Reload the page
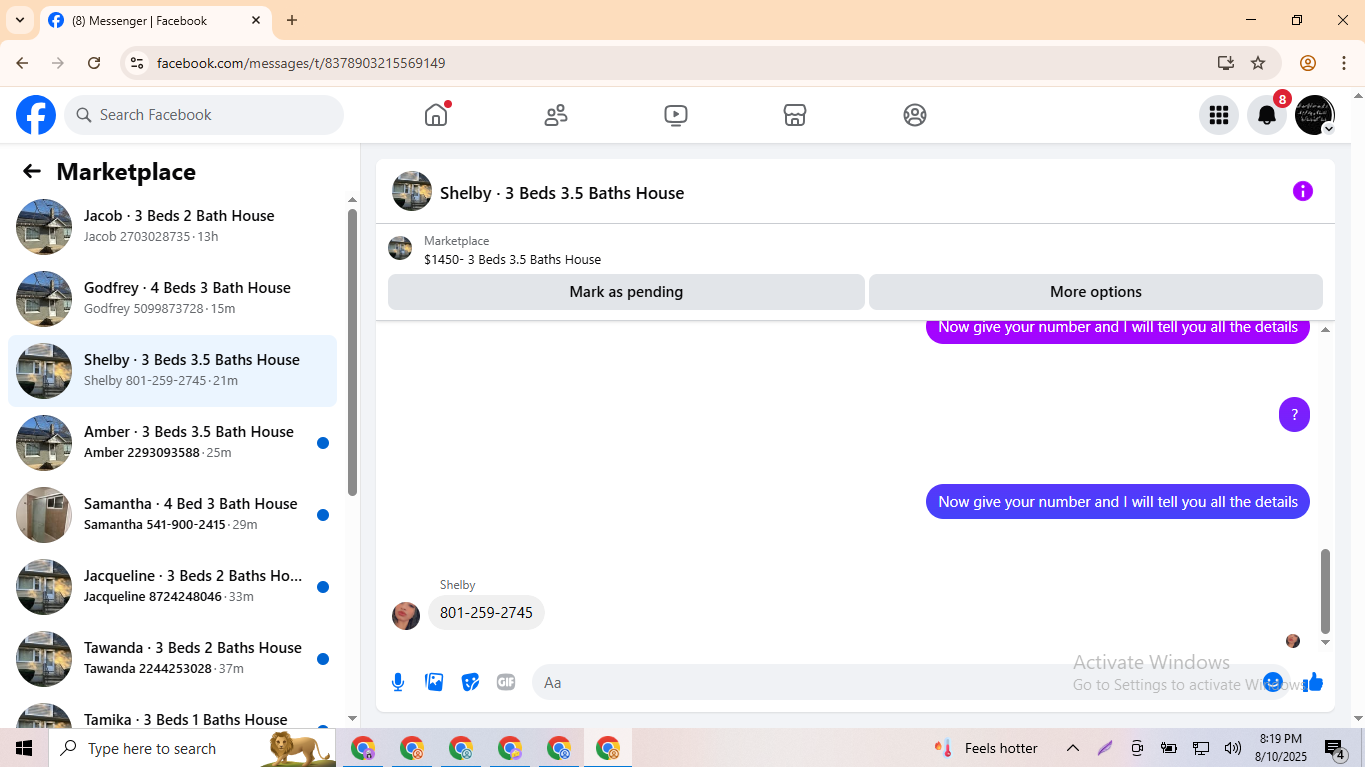The height and width of the screenshot is (767, 1365). pyautogui.click(x=94, y=63)
